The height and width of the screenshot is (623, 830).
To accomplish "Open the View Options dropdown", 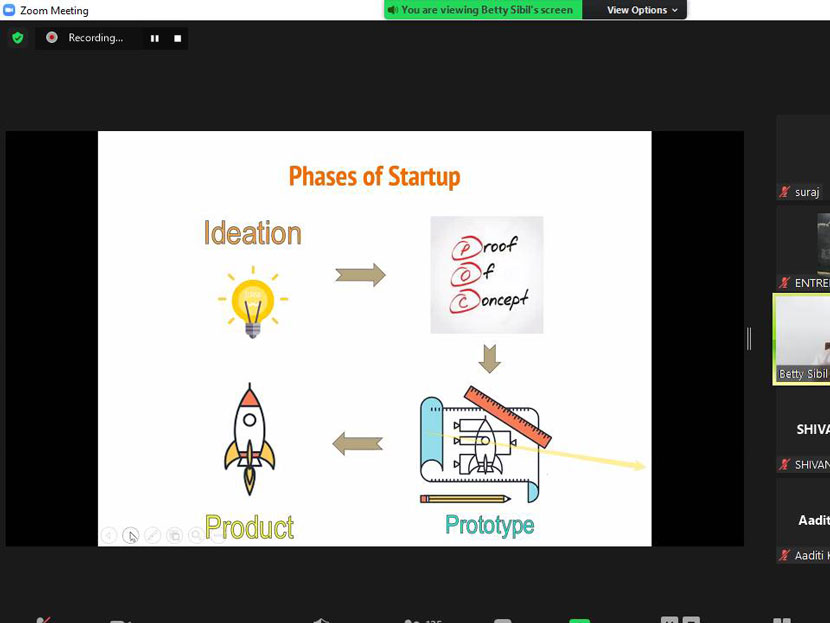I will tap(642, 10).
